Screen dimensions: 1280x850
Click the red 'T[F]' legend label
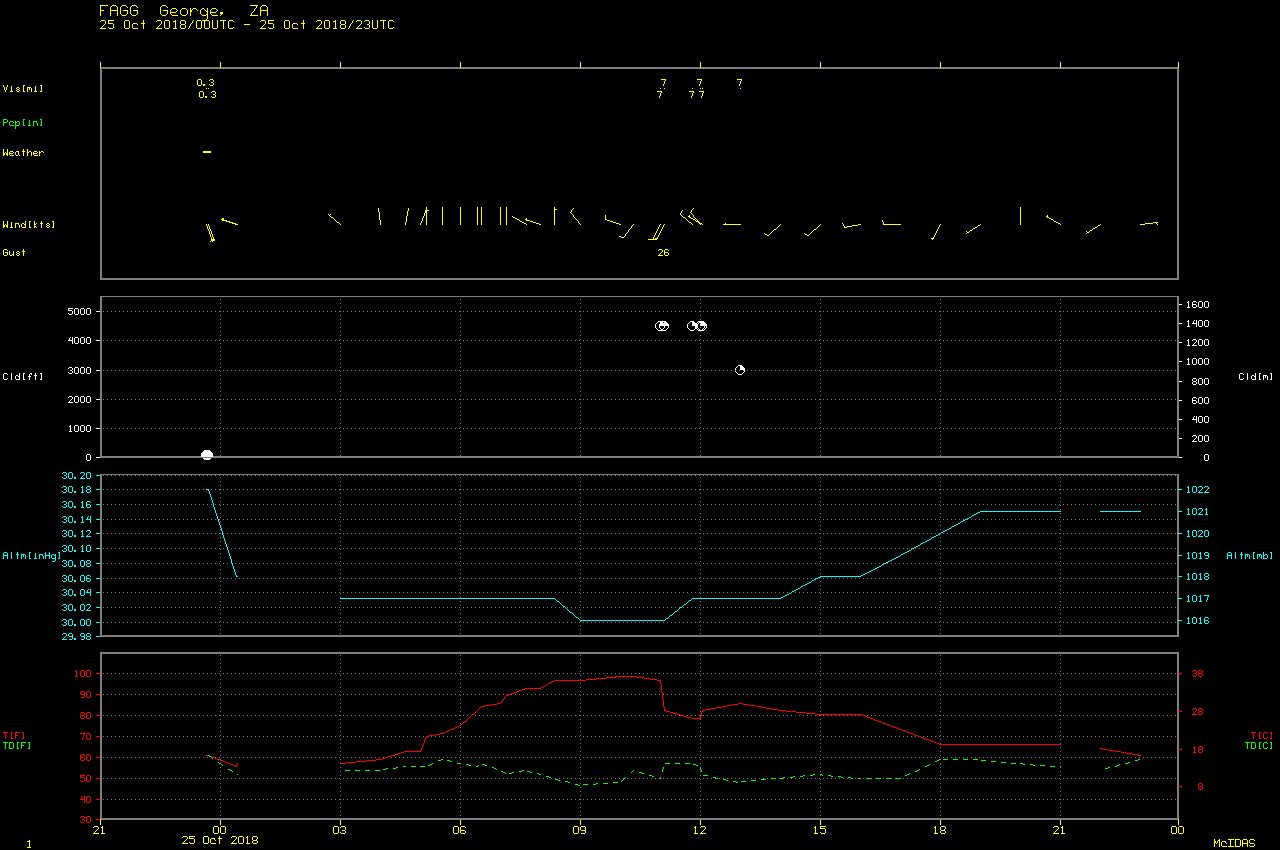pyautogui.click(x=14, y=736)
